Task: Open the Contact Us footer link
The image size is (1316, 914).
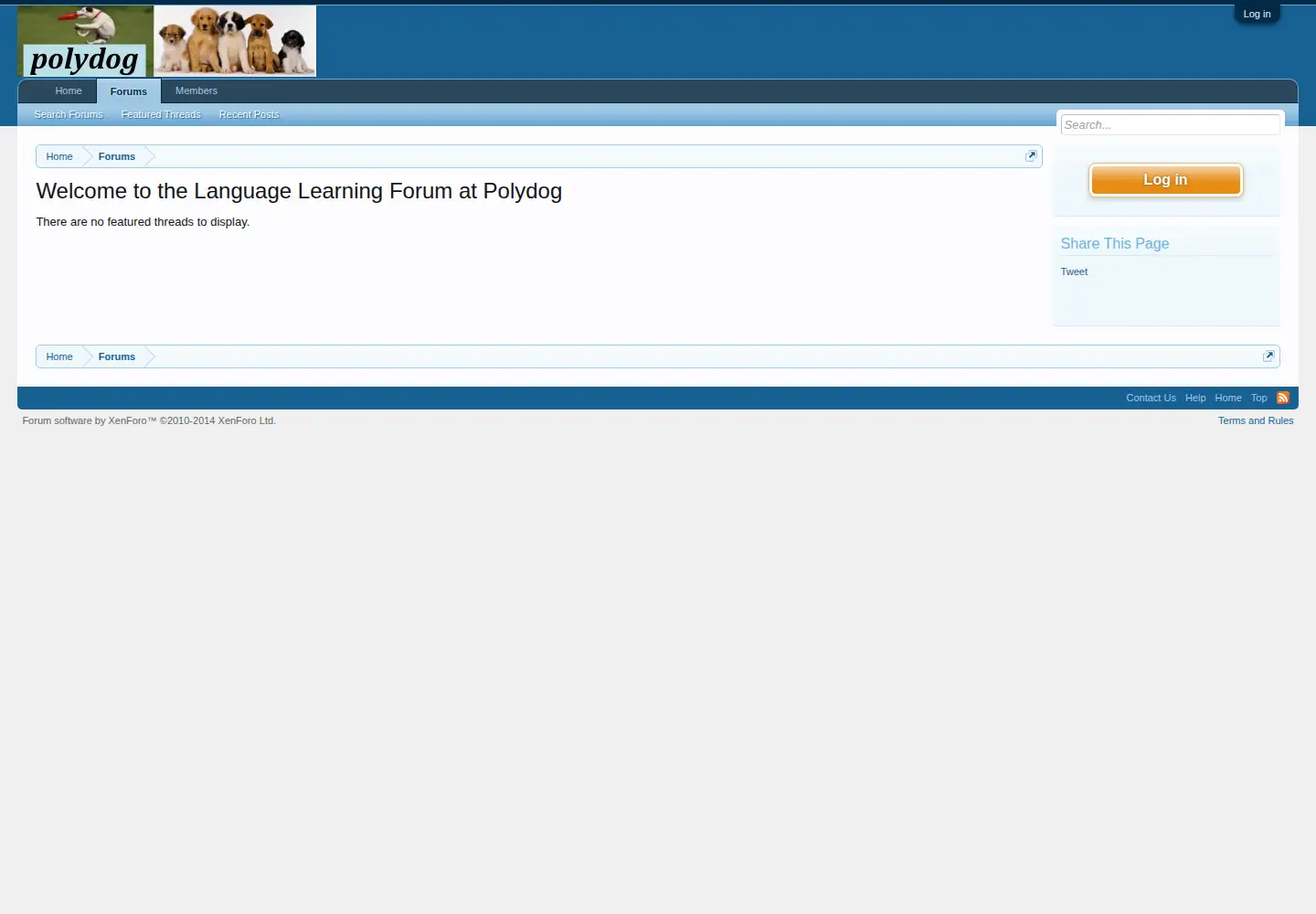Action: coord(1151,399)
